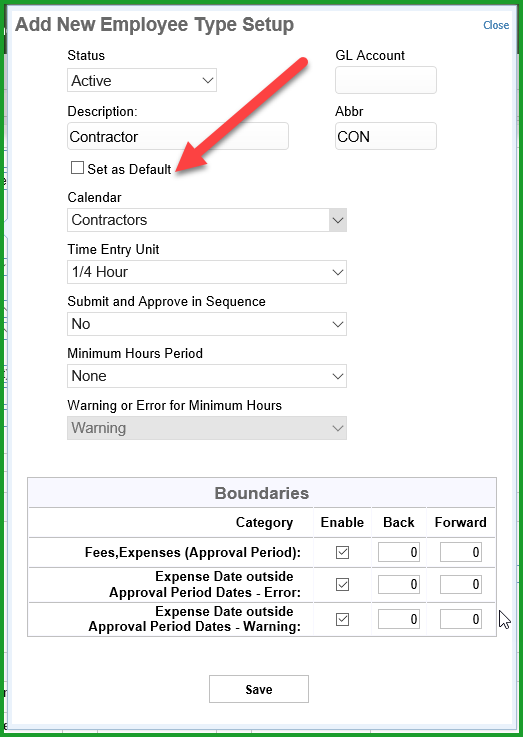The height and width of the screenshot is (737, 523).
Task: Toggle Enable for Expense Date Warning row
Action: pos(343,619)
